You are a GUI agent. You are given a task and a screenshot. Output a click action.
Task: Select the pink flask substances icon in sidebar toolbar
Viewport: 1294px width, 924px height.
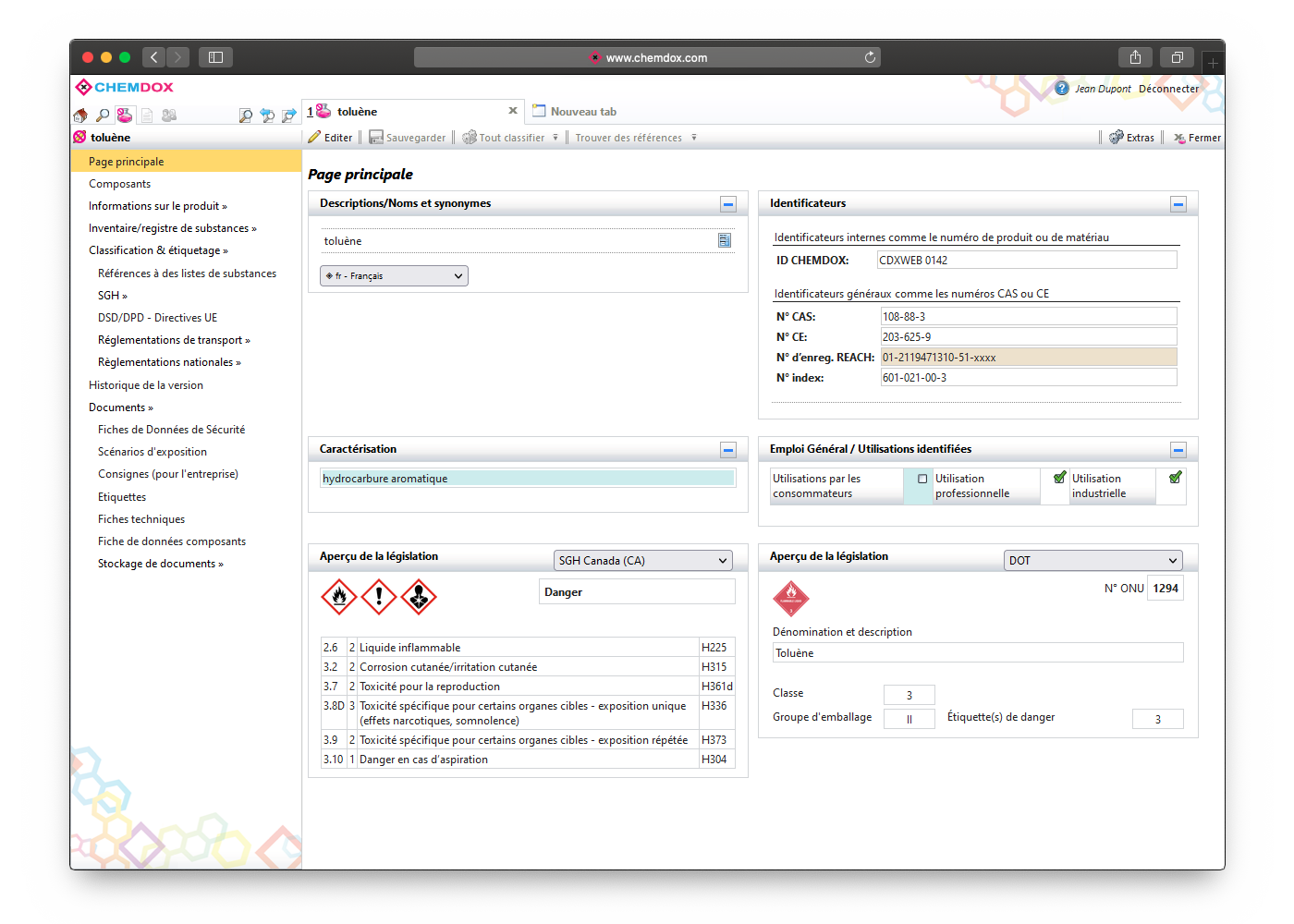click(125, 115)
